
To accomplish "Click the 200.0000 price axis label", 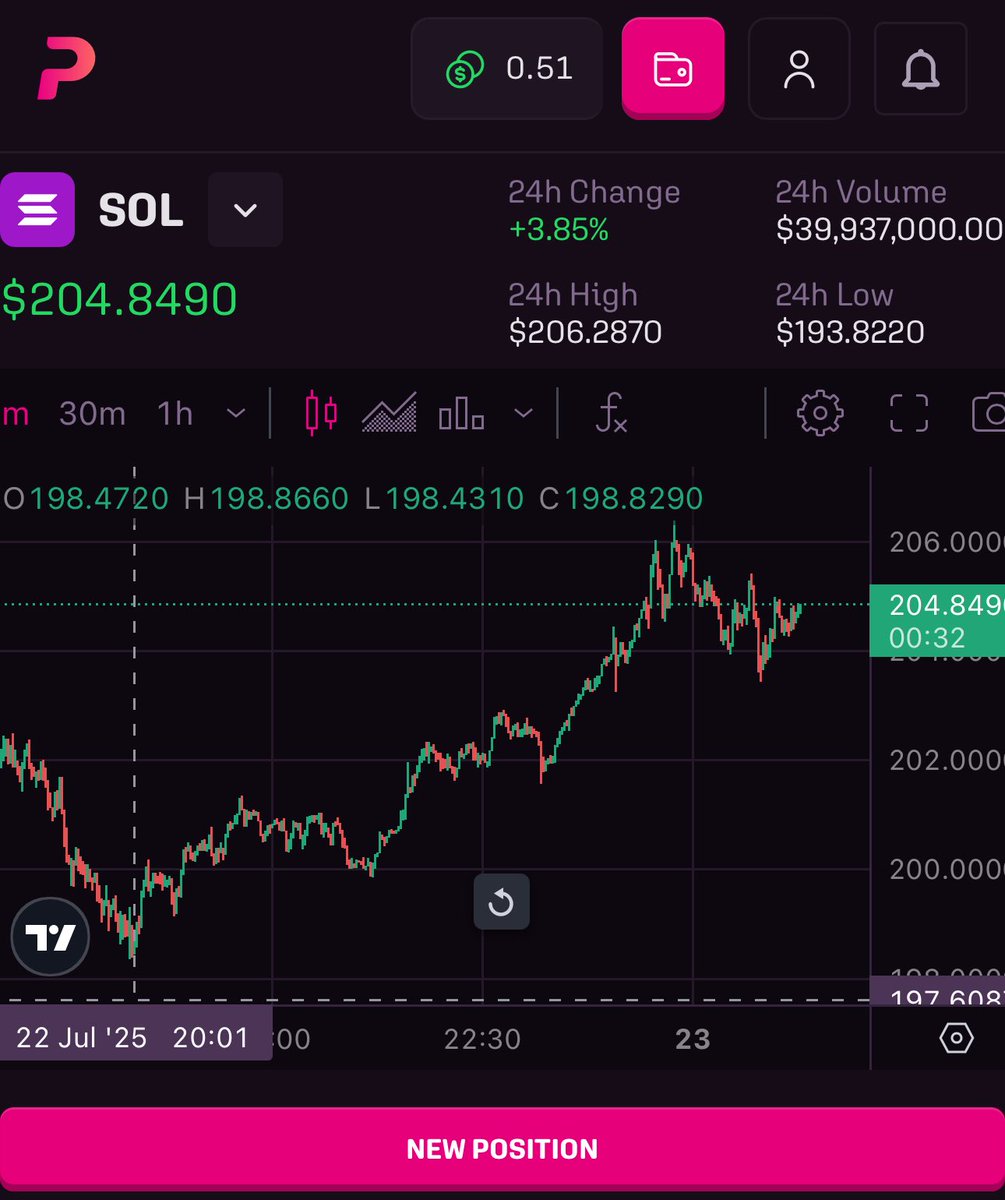I will pos(946,869).
